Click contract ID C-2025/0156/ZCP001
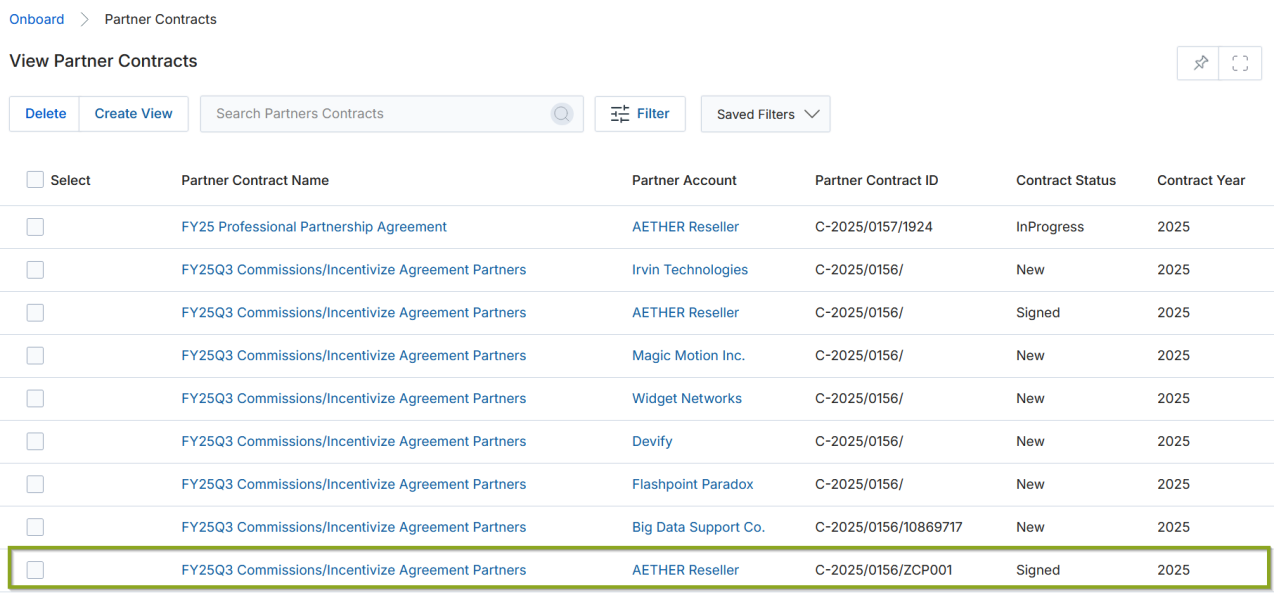1274x600 pixels. point(884,571)
